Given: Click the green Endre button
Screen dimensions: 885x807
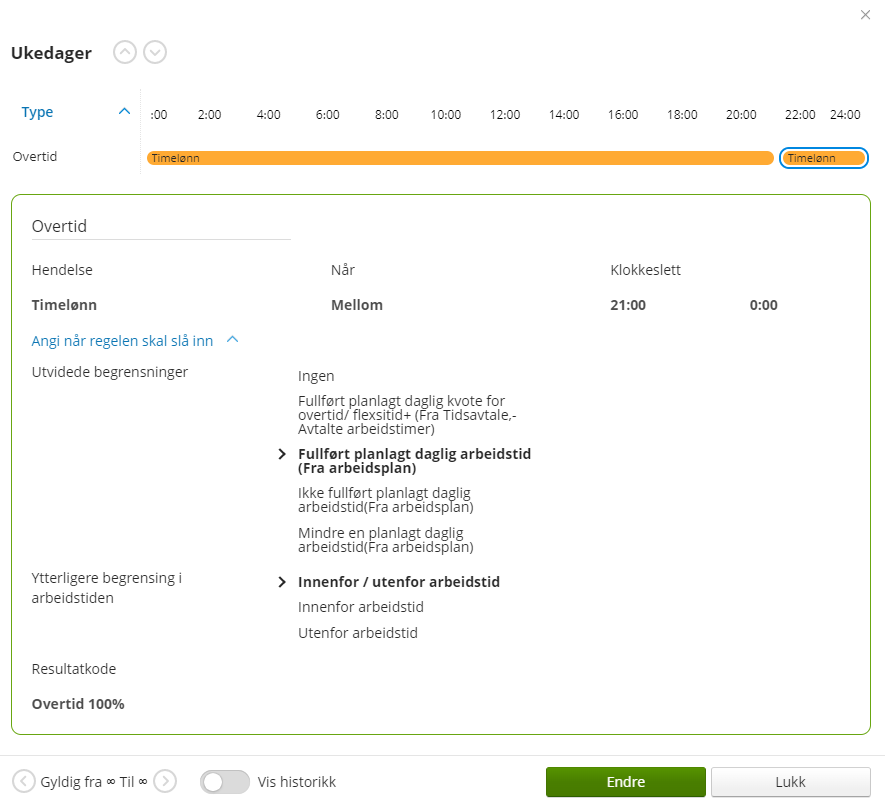Looking at the screenshot, I should point(625,782).
